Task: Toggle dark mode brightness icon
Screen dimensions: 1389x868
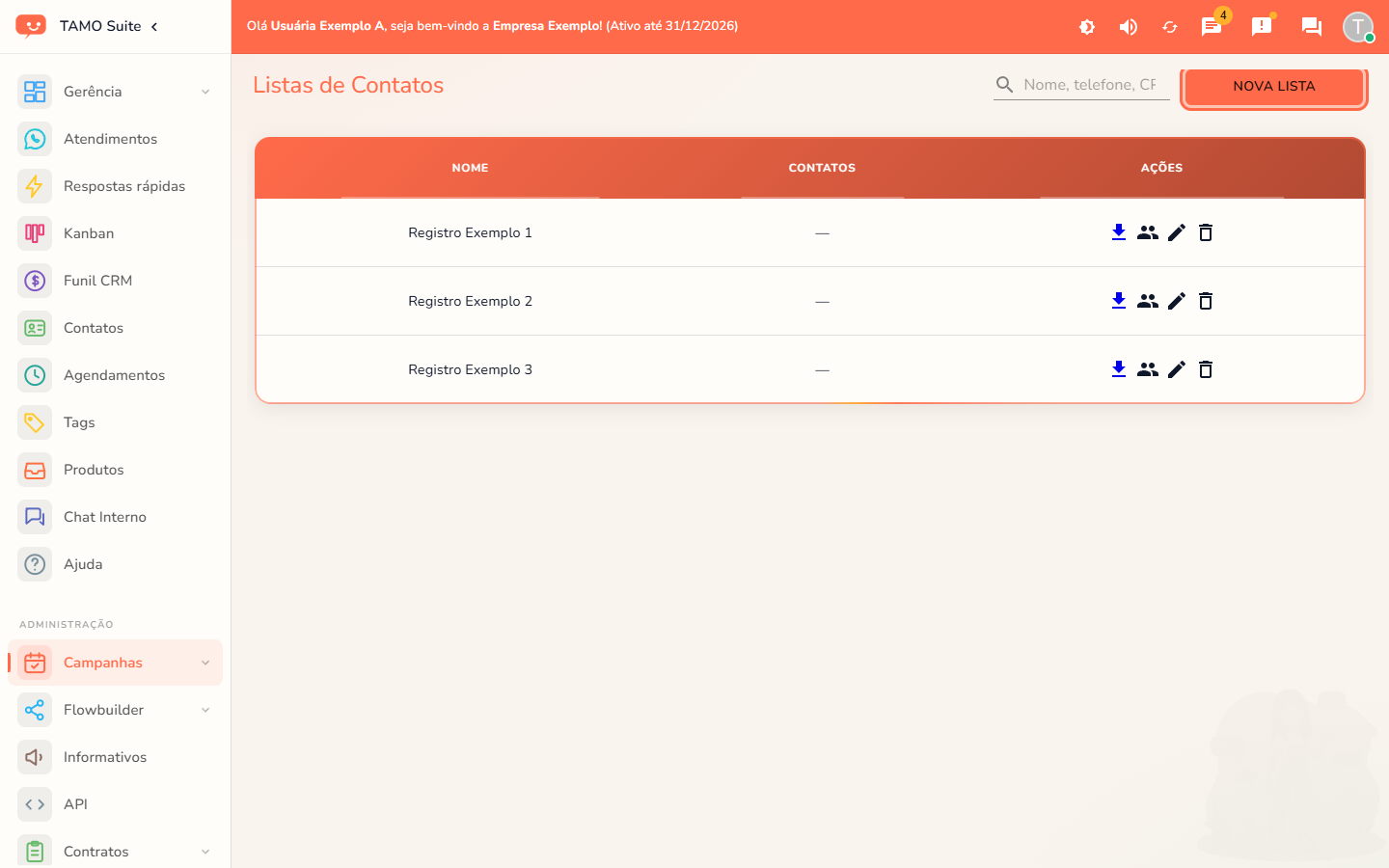Action: coord(1087,27)
